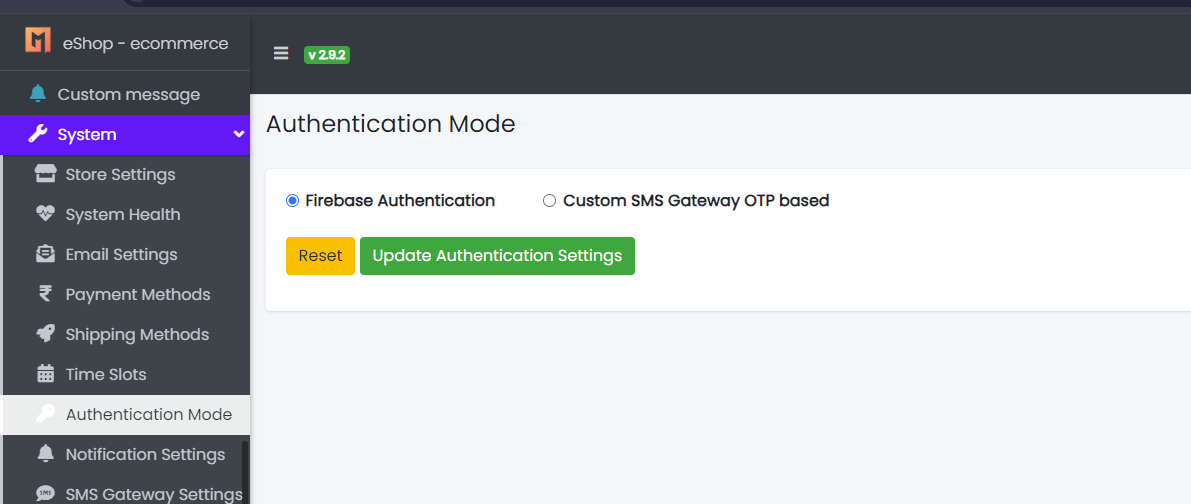Click the eShop - ecommerce title link
1191x504 pixels.
click(145, 43)
